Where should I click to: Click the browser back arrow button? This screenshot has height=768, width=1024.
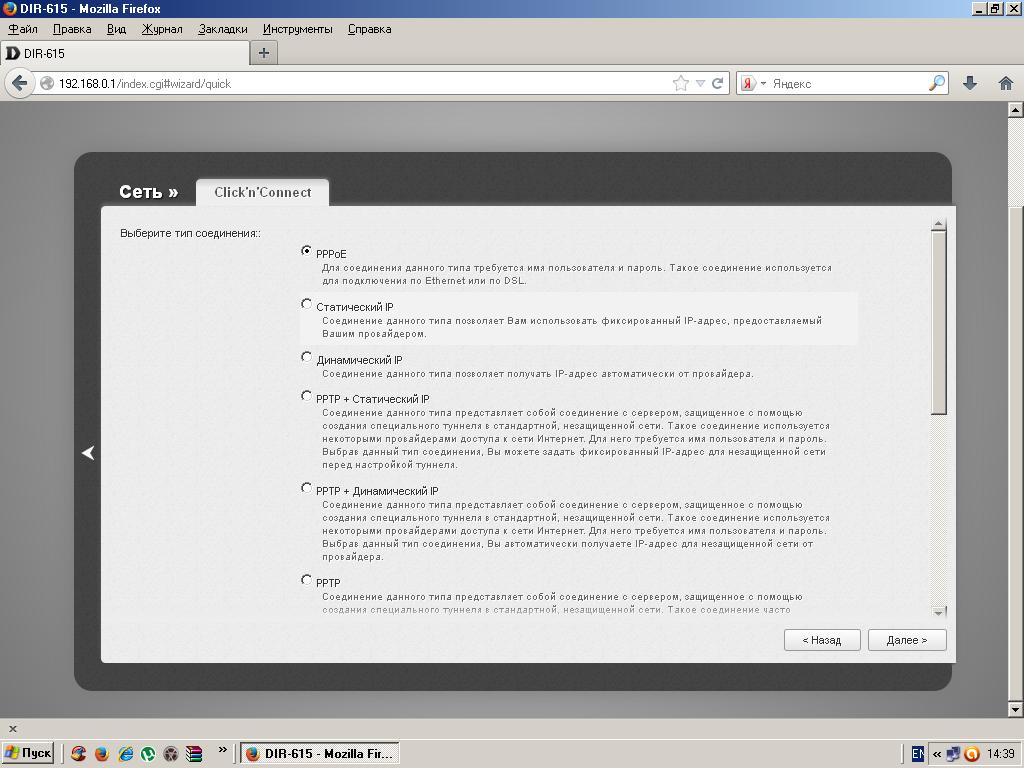click(20, 84)
